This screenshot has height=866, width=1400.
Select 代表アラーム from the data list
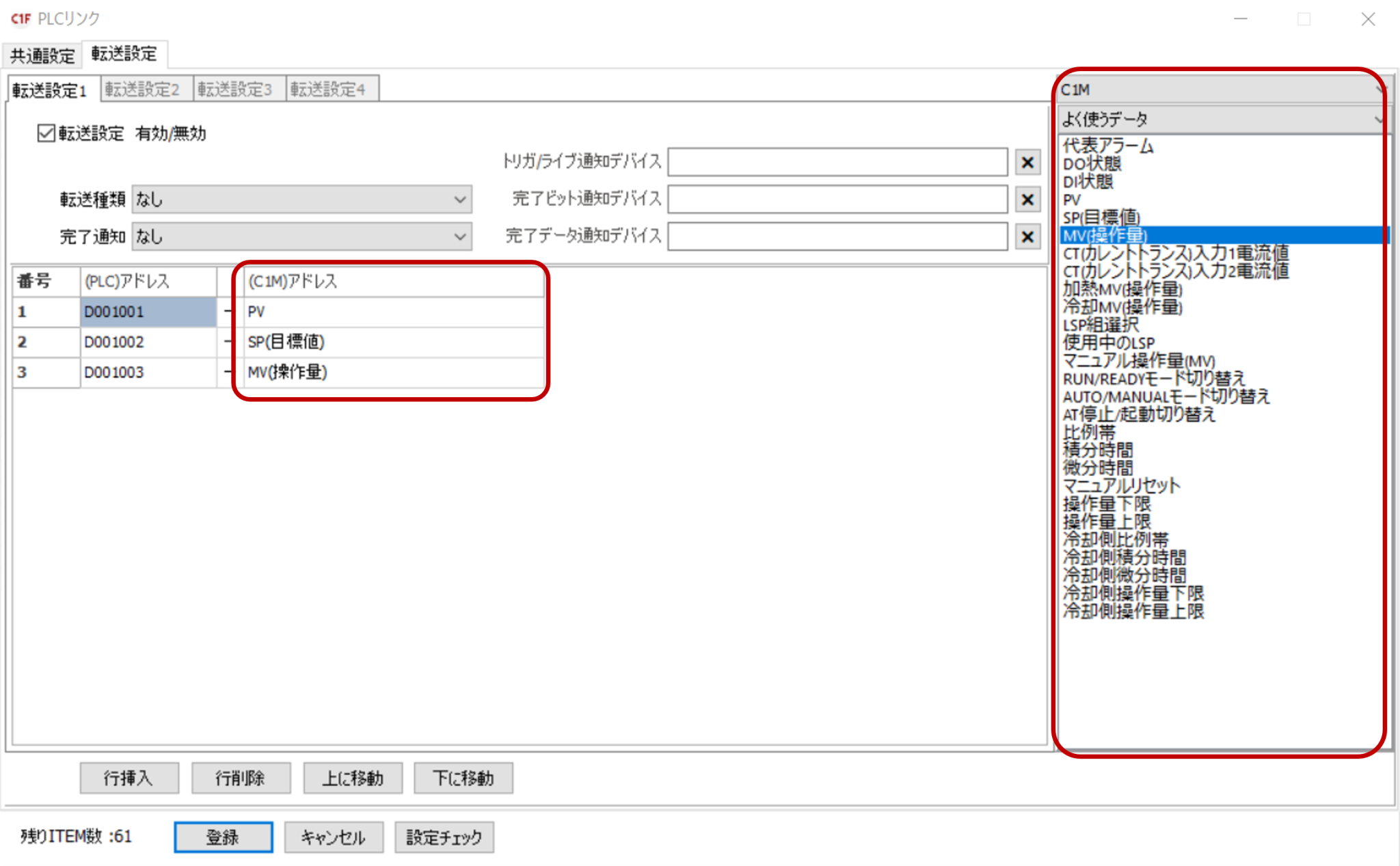1106,146
